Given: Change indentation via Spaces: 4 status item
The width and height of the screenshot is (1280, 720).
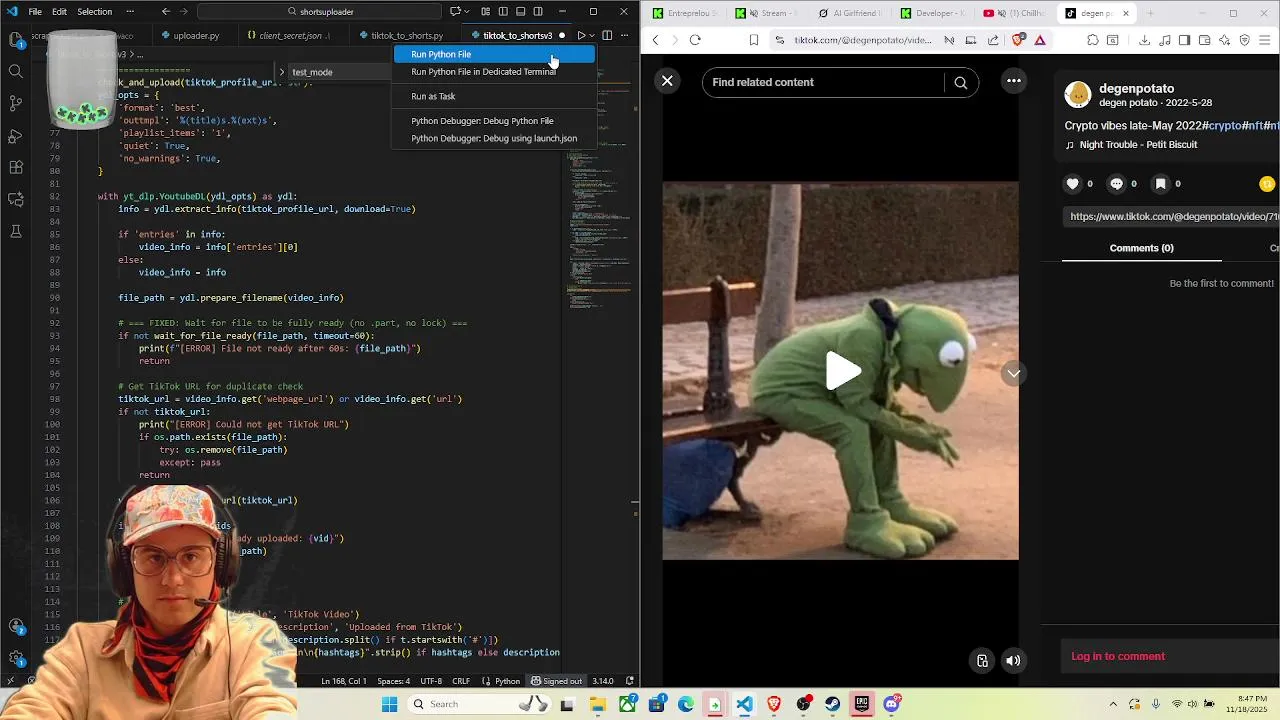Looking at the screenshot, I should tap(393, 681).
